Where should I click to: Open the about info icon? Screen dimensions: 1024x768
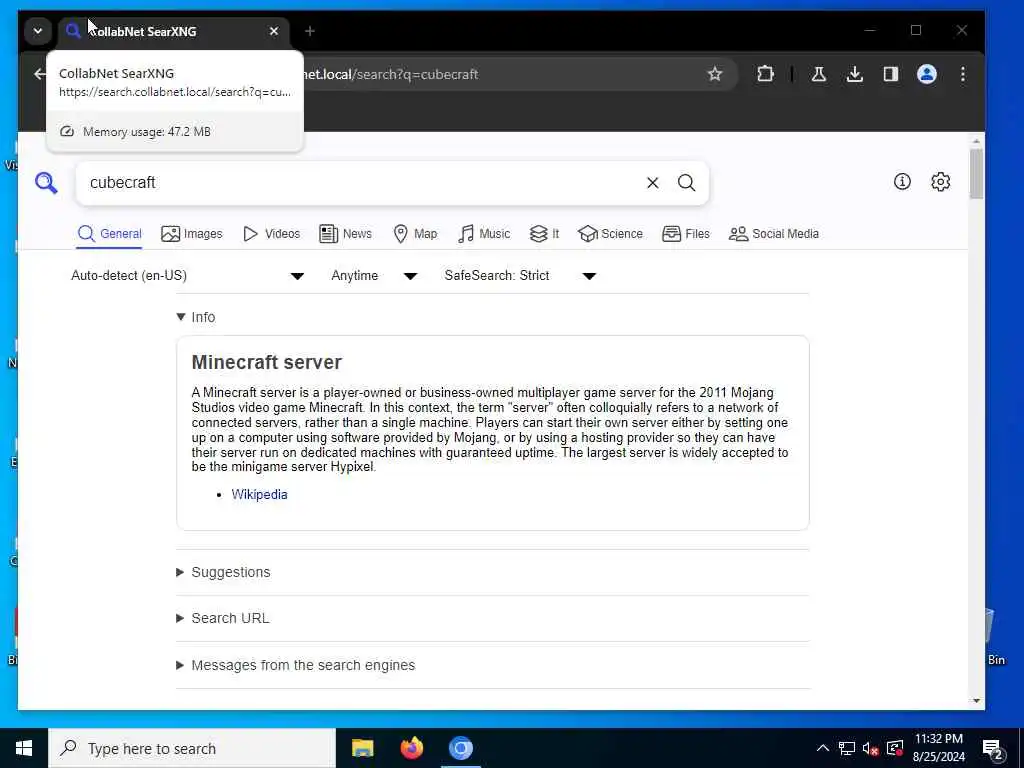pyautogui.click(x=902, y=182)
